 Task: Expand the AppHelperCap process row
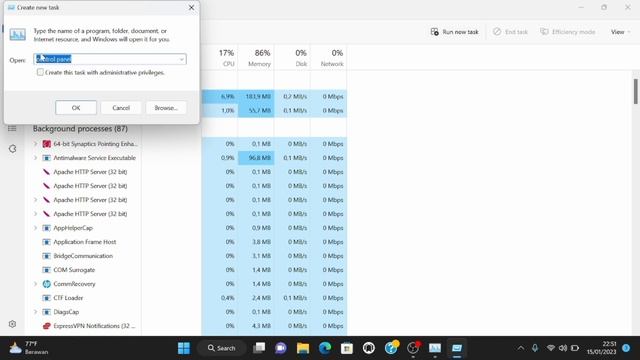point(36,228)
